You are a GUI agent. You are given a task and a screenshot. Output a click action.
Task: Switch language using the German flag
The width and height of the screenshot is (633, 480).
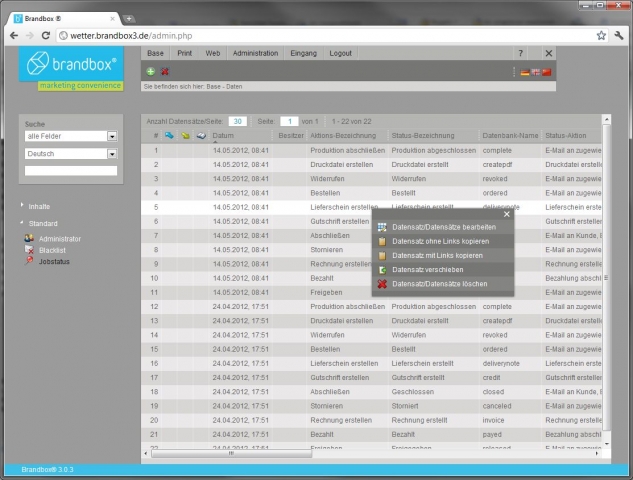(525, 72)
